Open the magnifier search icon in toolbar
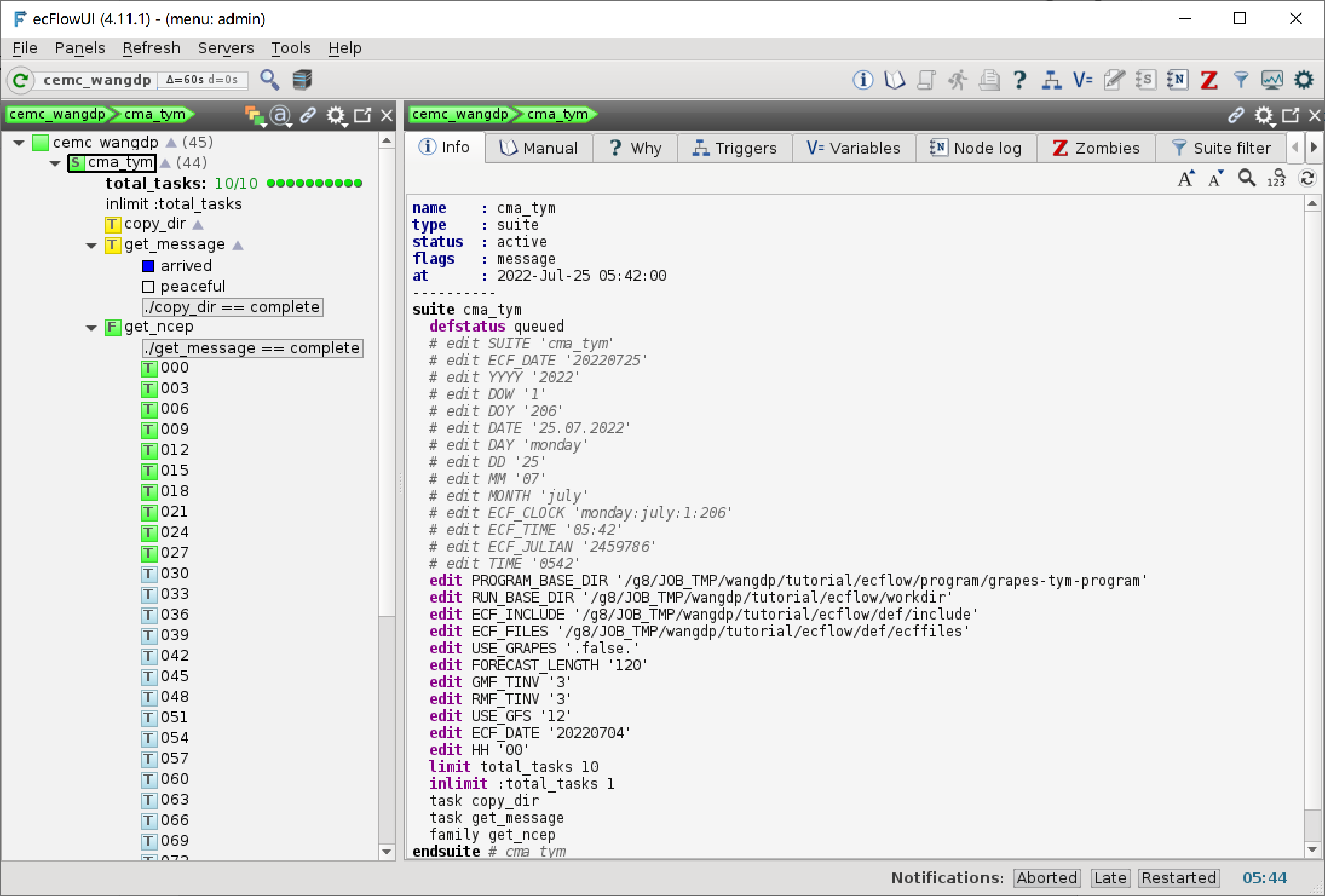The width and height of the screenshot is (1325, 896). tap(269, 80)
